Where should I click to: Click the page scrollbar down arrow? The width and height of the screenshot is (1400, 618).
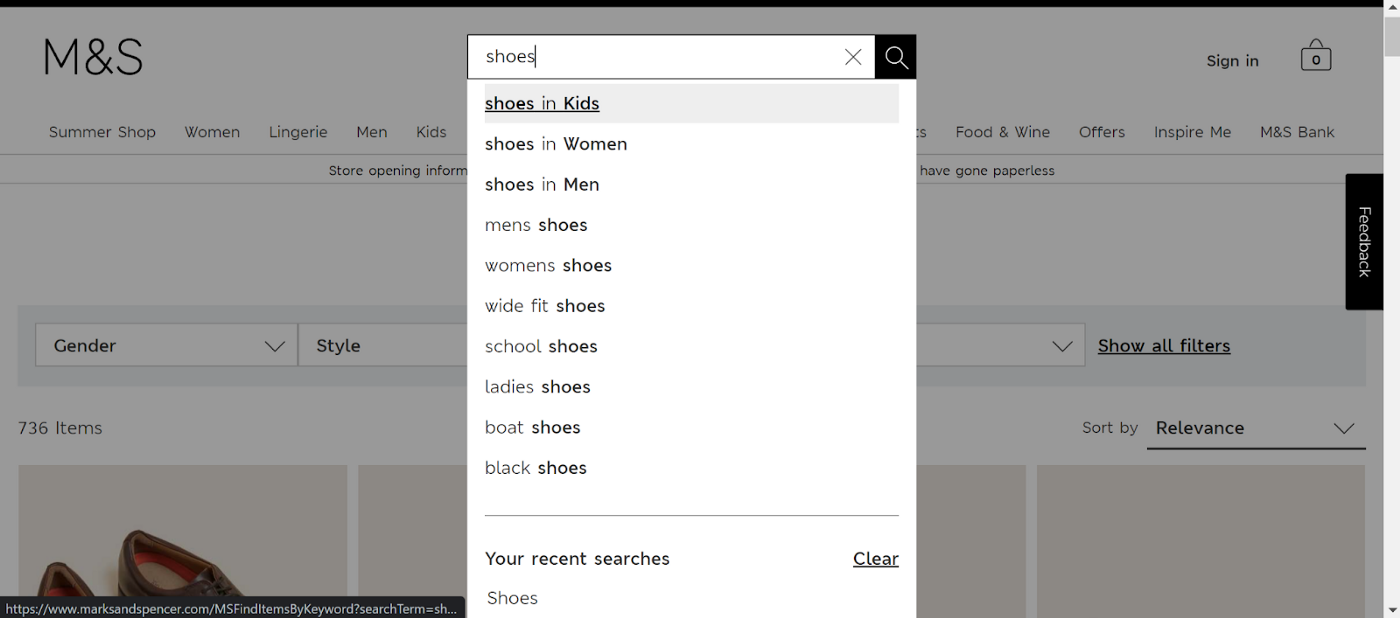pyautogui.click(x=1391, y=609)
